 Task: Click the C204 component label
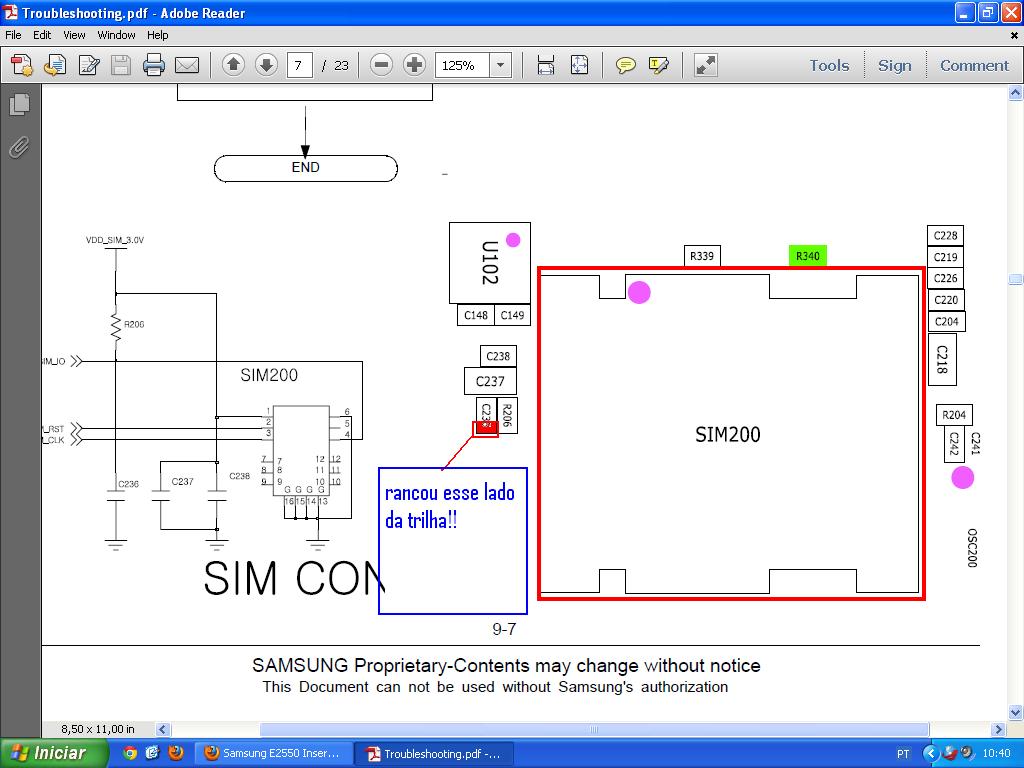click(946, 321)
